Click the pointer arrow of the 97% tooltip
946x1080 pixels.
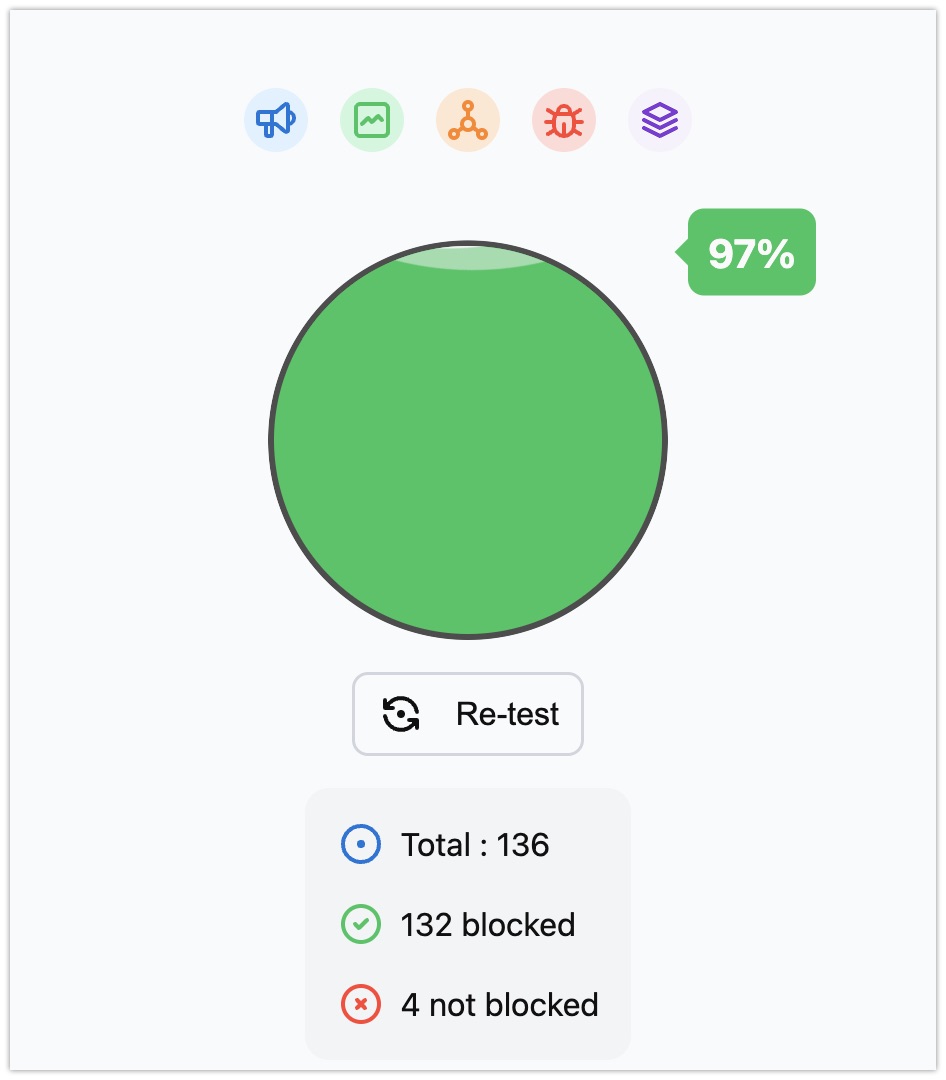click(x=682, y=252)
